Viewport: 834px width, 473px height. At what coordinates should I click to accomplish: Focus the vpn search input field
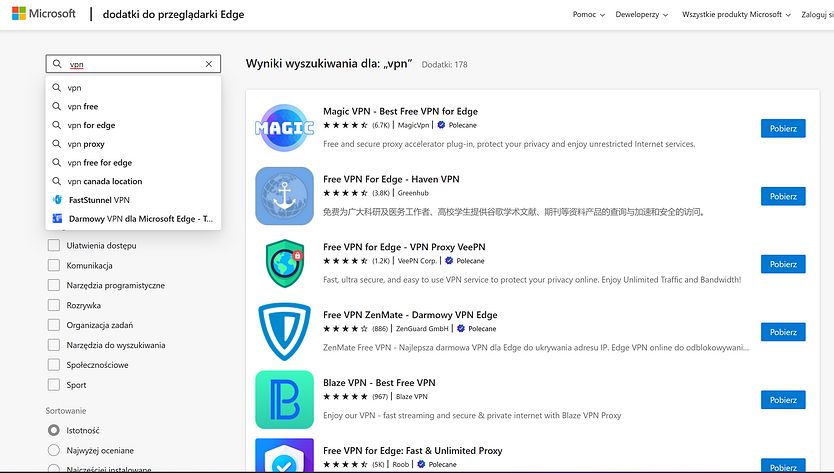(x=133, y=64)
